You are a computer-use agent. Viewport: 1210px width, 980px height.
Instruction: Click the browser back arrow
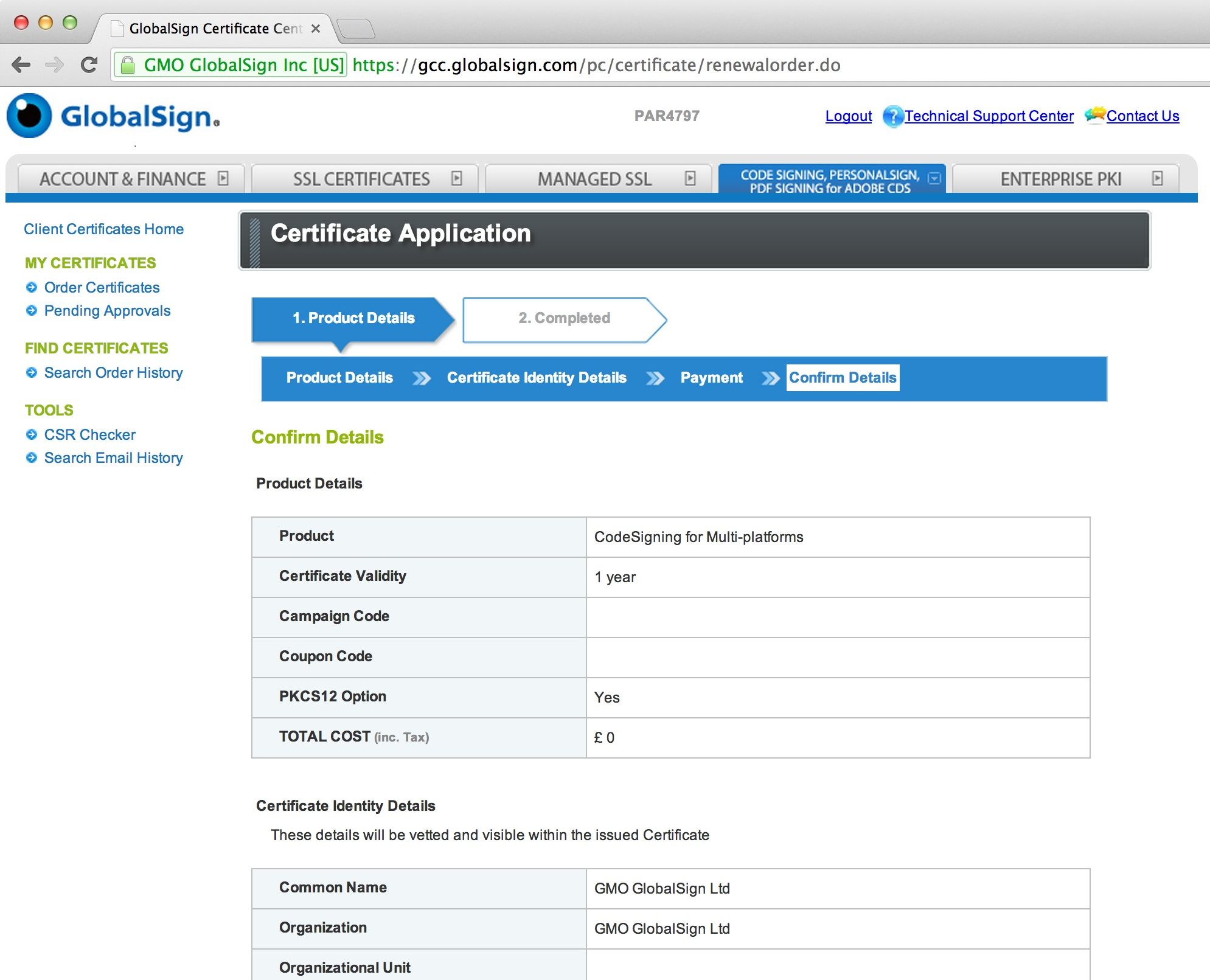(21, 64)
